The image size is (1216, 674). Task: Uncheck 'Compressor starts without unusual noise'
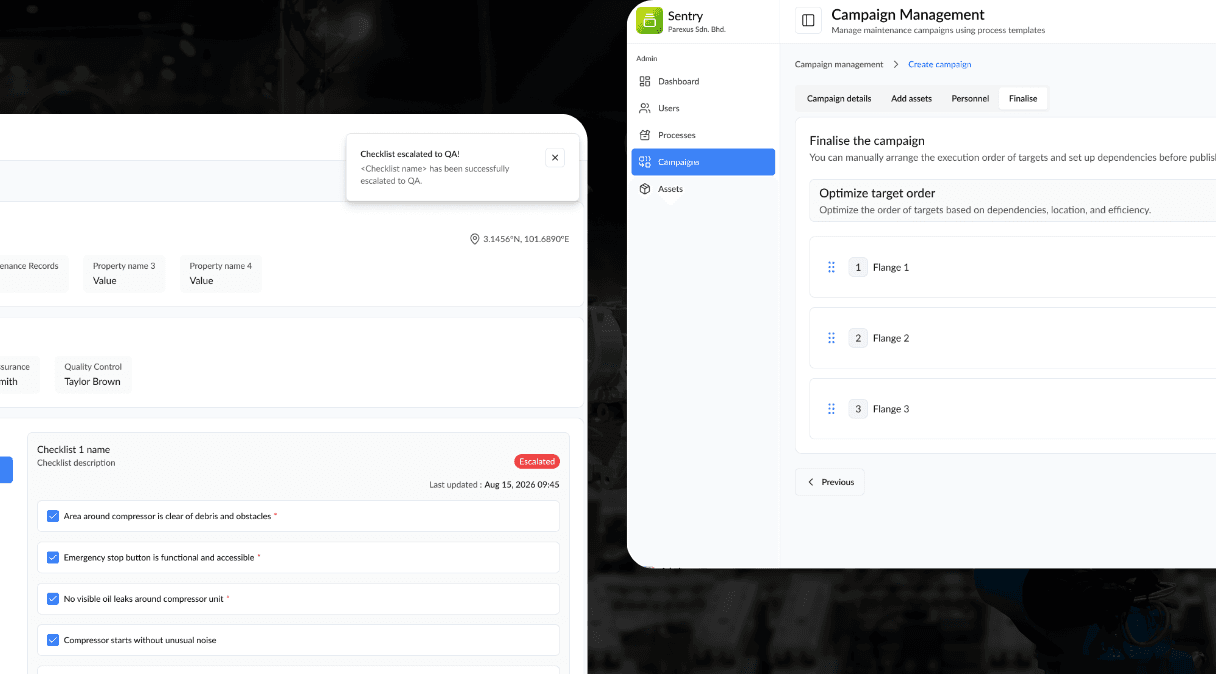click(53, 640)
